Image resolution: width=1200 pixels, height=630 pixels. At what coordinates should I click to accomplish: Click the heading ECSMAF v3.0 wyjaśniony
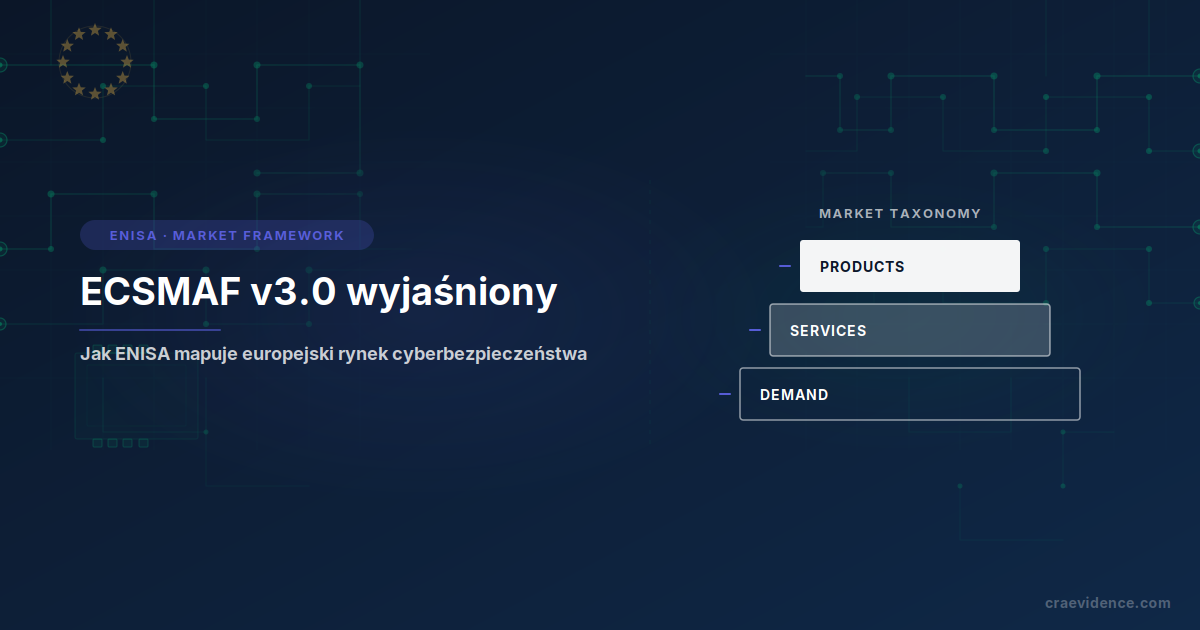[x=318, y=292]
